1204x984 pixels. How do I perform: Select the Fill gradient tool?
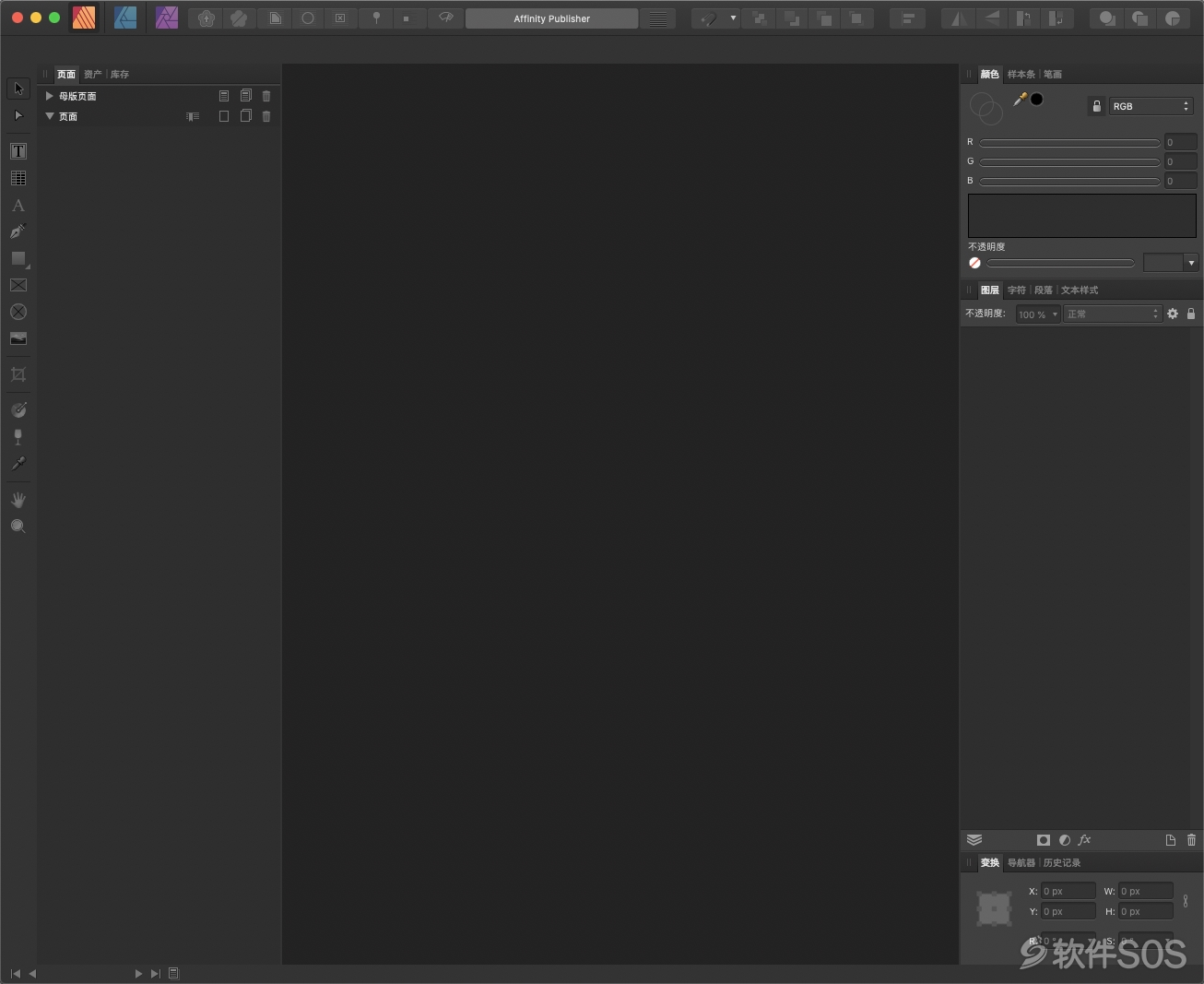18,409
